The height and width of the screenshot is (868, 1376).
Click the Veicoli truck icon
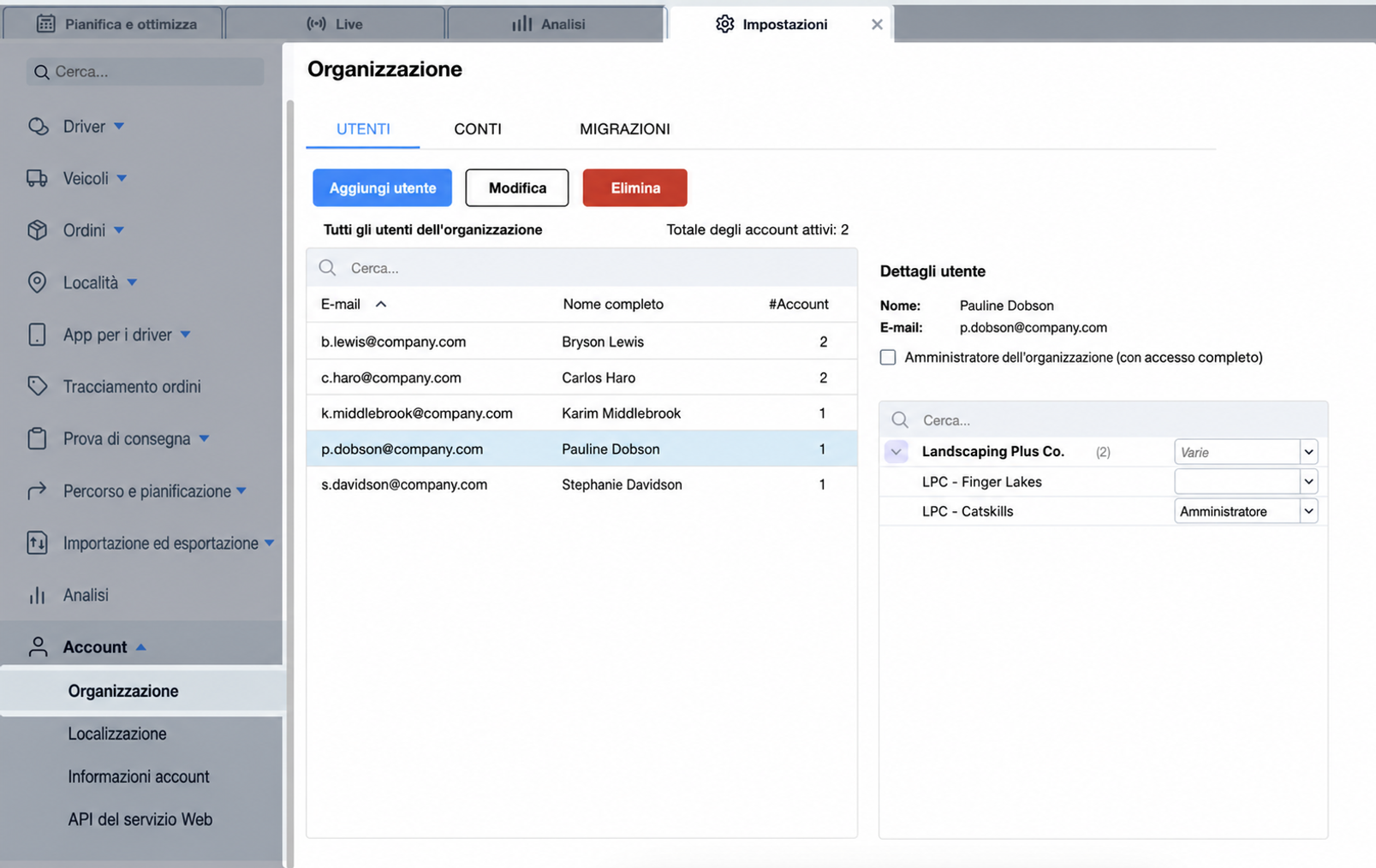[37, 178]
